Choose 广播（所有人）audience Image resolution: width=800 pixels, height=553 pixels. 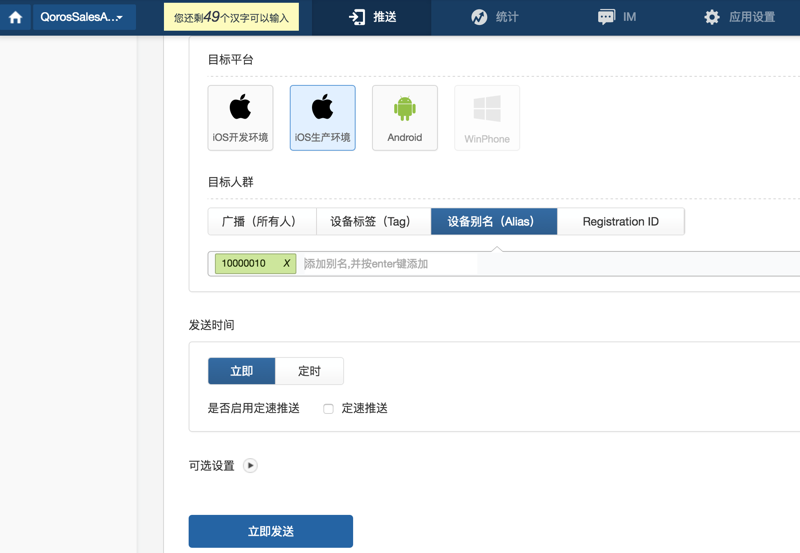click(x=262, y=221)
